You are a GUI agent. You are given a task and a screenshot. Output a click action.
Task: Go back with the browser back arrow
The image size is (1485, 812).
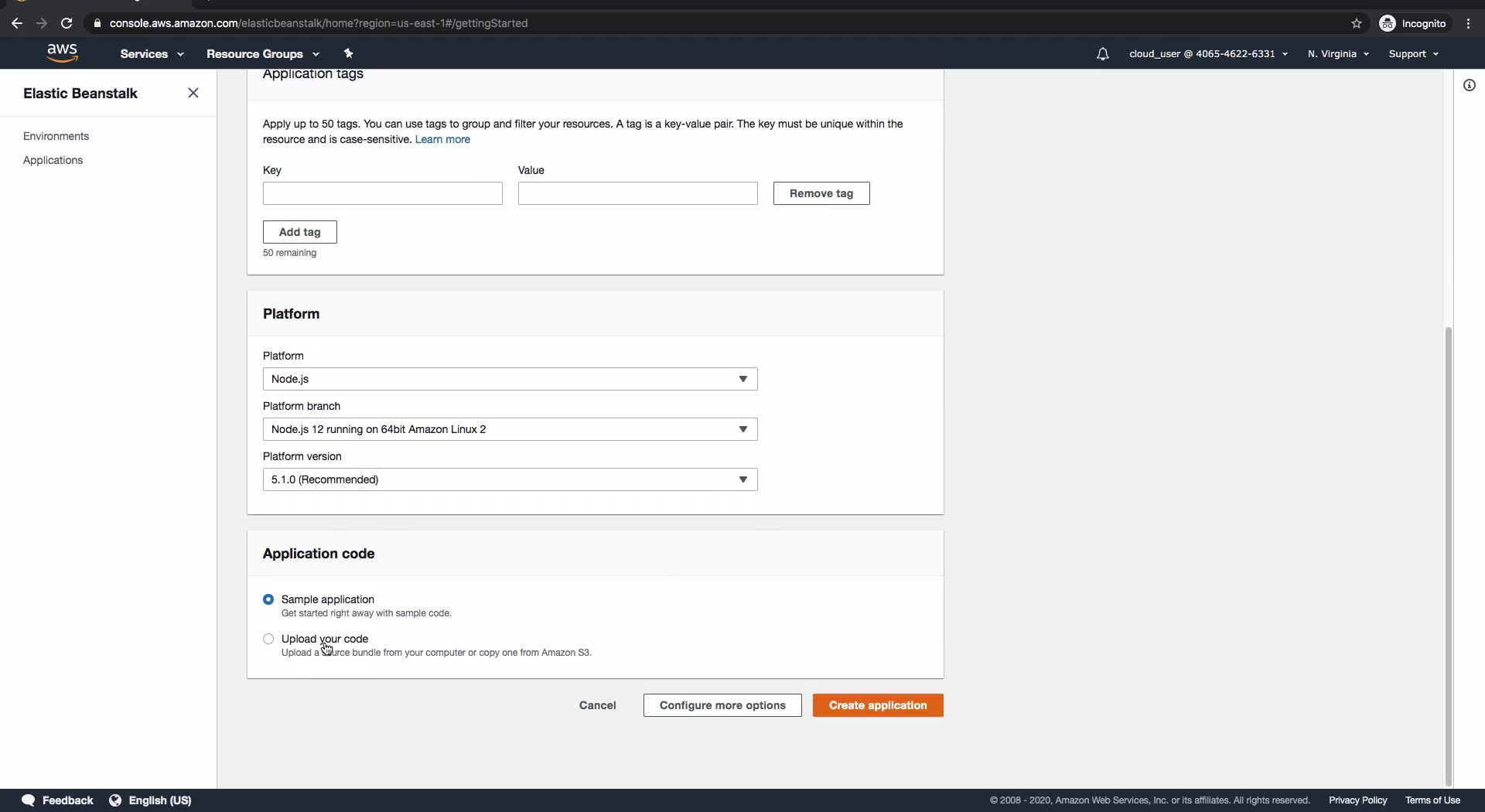tap(17, 23)
